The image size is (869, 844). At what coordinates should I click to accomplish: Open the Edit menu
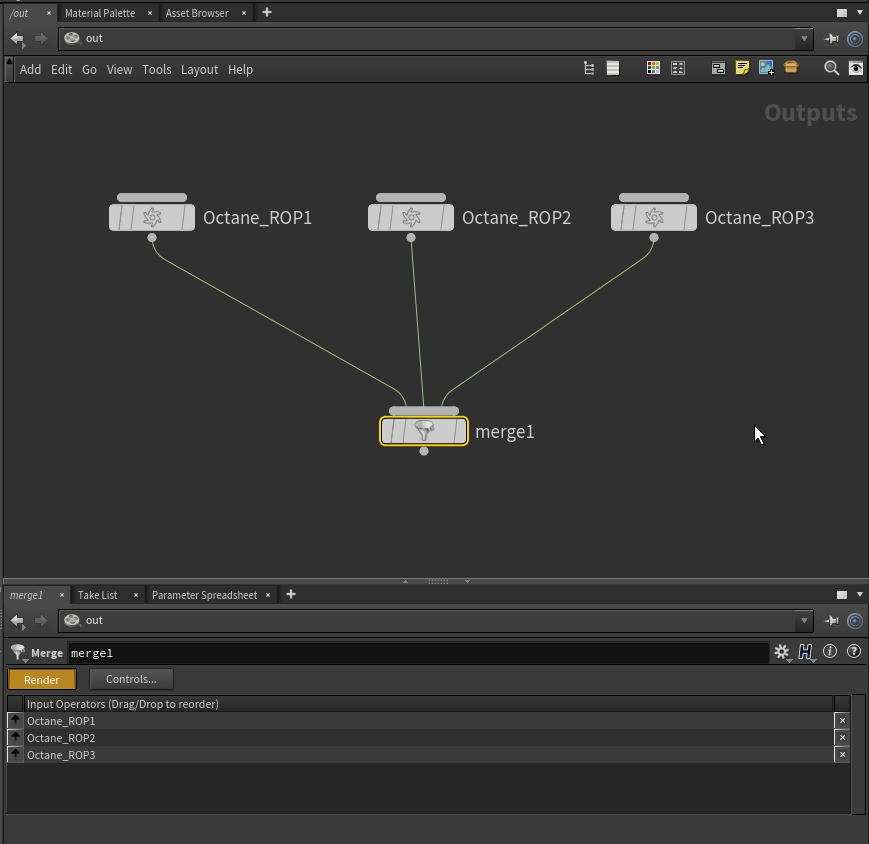tap(62, 69)
